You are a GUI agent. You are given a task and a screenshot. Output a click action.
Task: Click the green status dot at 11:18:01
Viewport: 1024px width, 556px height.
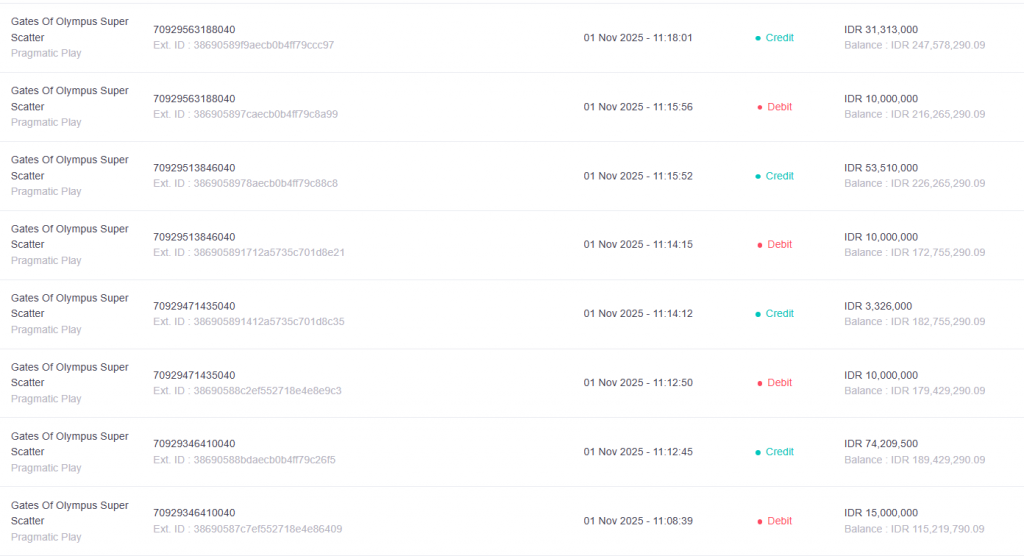758,38
